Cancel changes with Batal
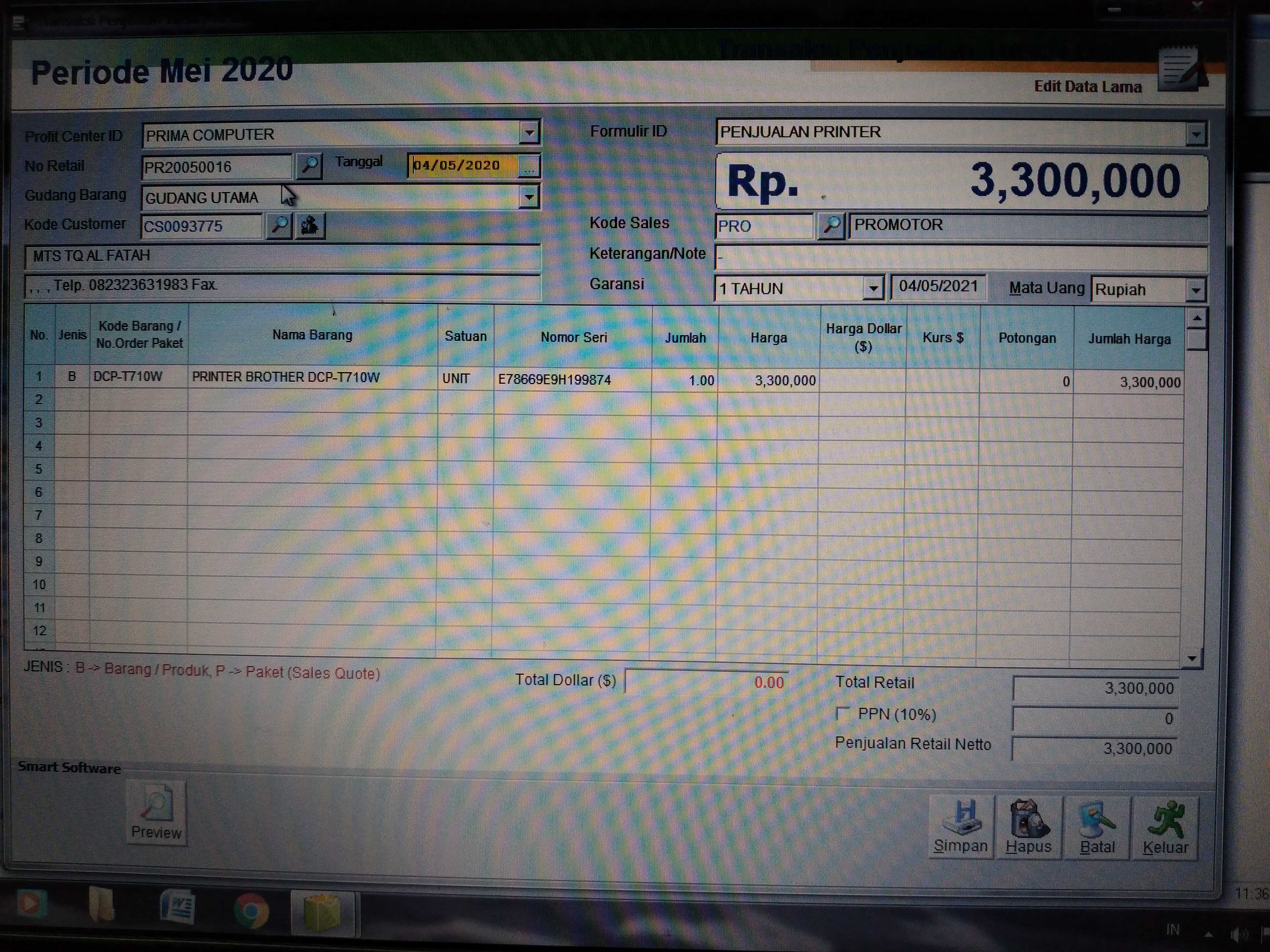 pyautogui.click(x=1097, y=827)
